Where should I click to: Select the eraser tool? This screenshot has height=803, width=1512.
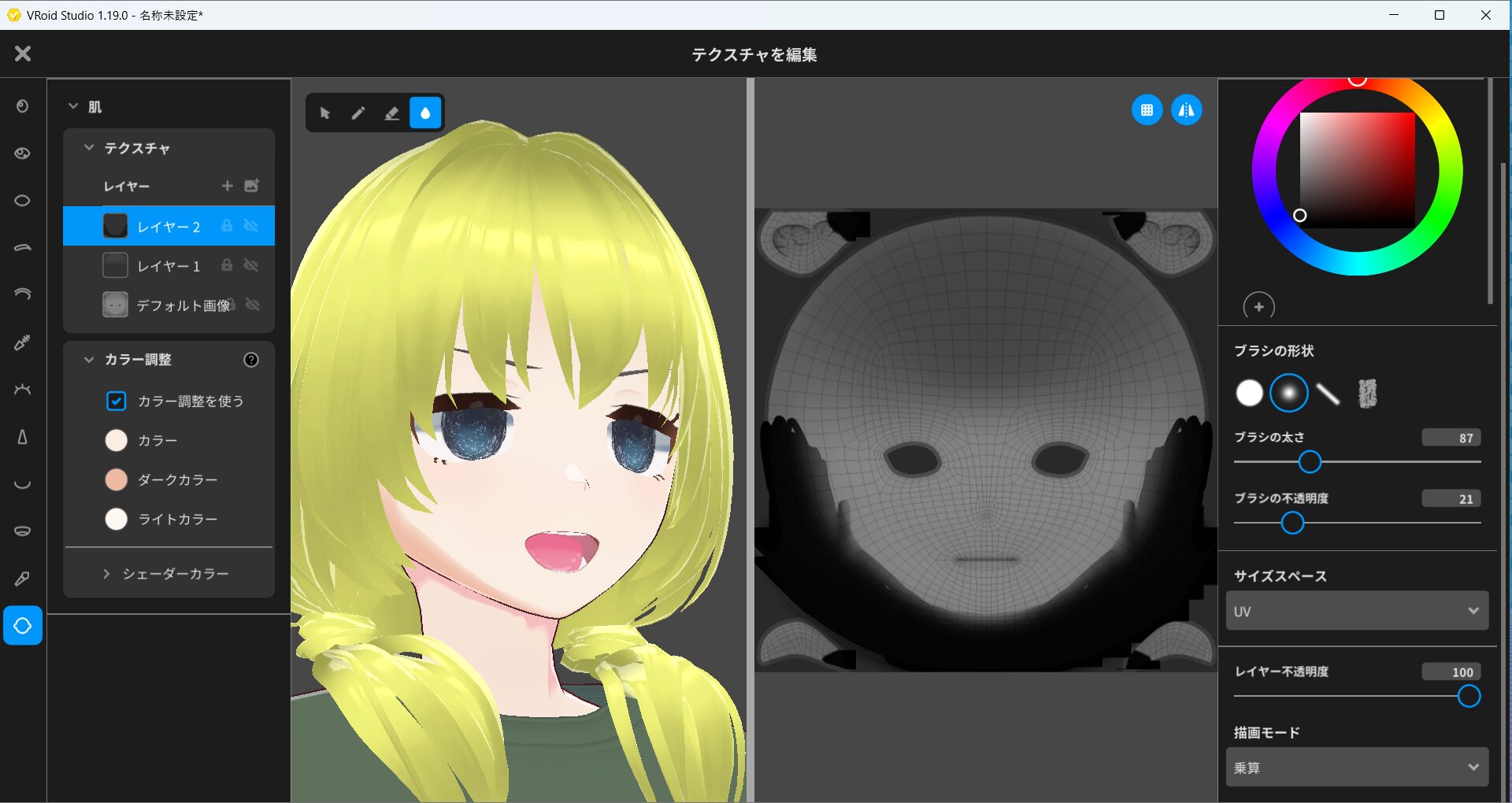391,113
